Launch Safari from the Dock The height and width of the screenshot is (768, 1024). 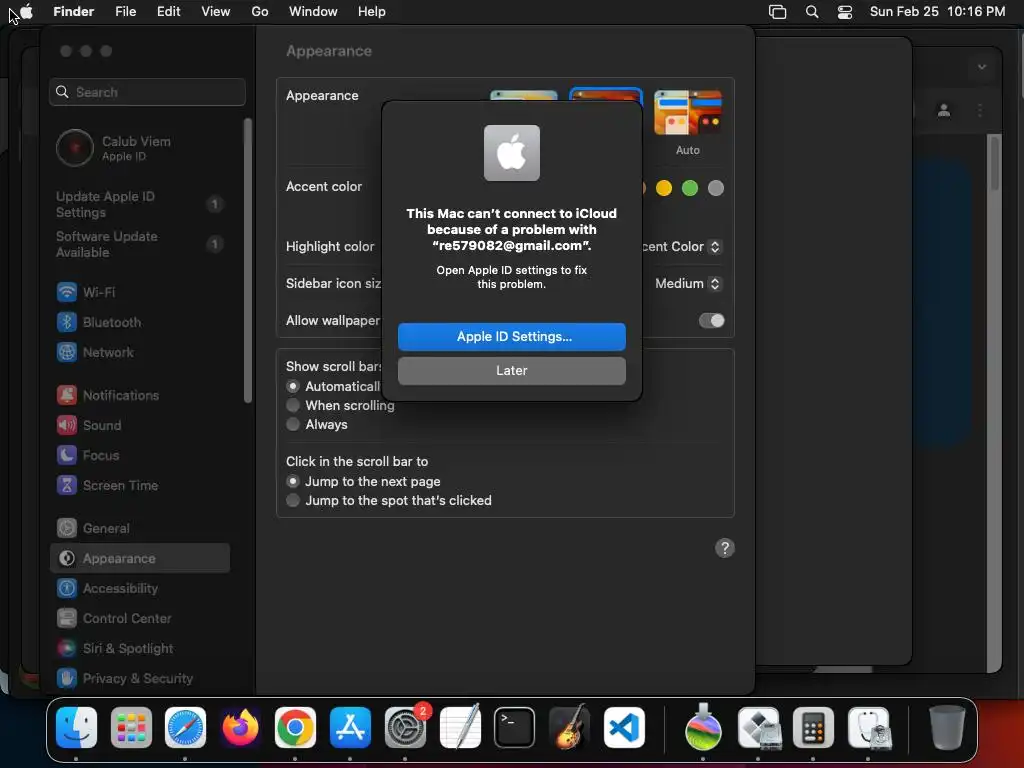(x=185, y=728)
